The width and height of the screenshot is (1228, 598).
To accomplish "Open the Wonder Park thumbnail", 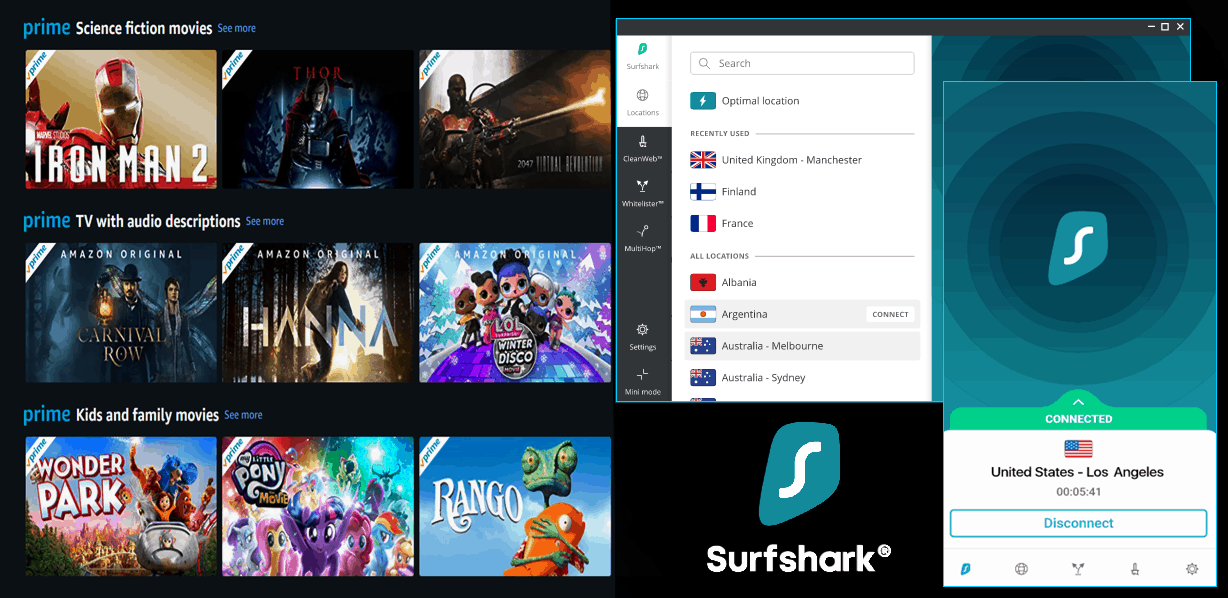I will click(121, 506).
